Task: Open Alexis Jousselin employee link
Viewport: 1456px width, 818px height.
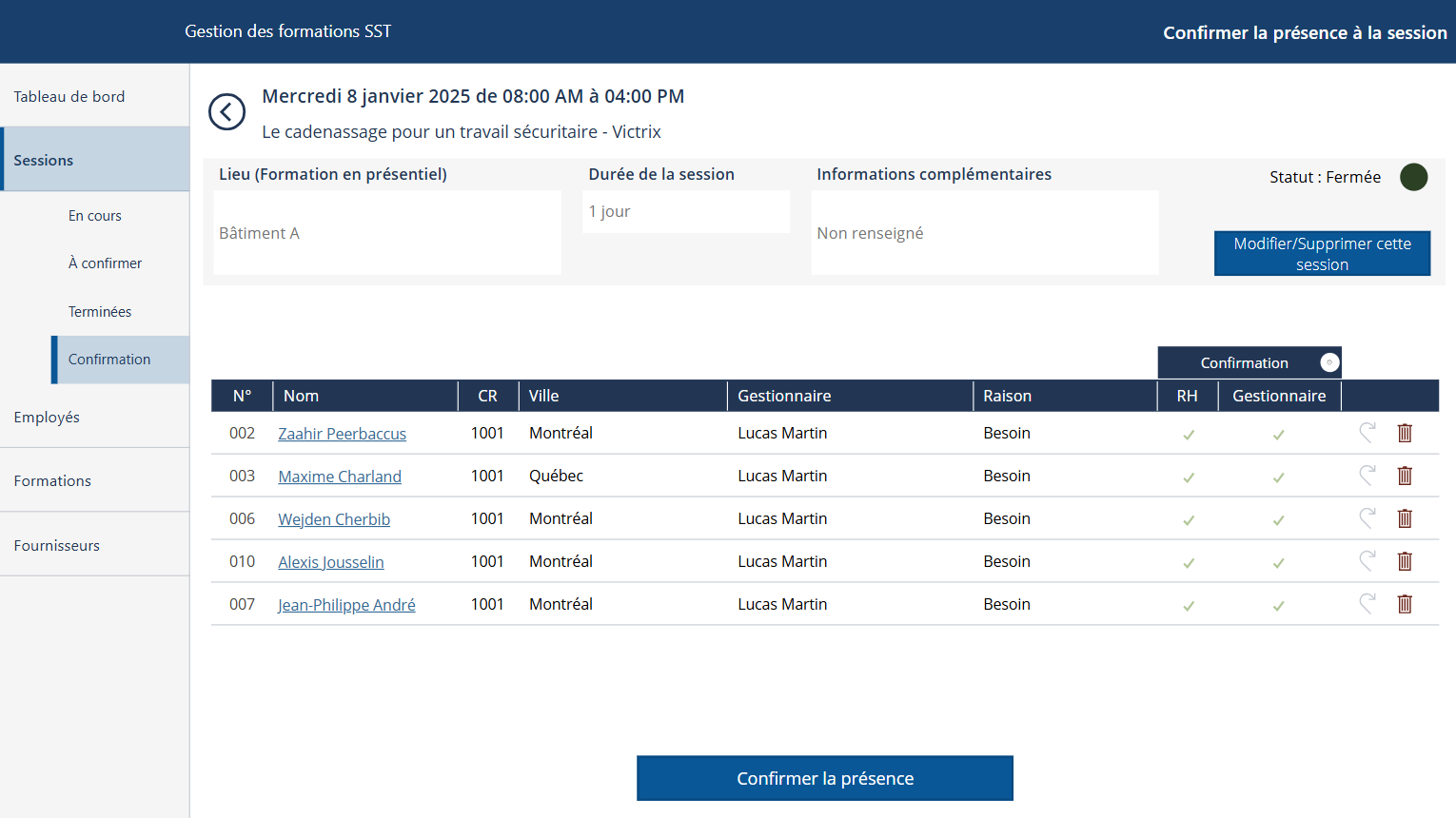Action: (x=331, y=562)
